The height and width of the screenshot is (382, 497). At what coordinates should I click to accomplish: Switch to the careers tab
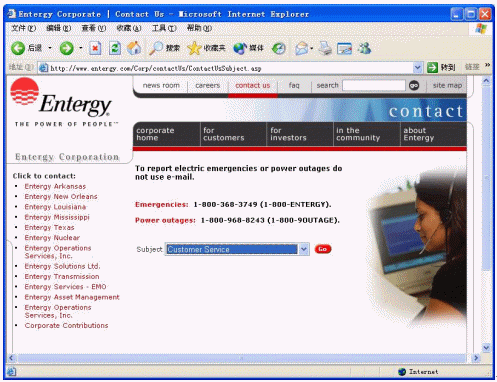tap(208, 85)
